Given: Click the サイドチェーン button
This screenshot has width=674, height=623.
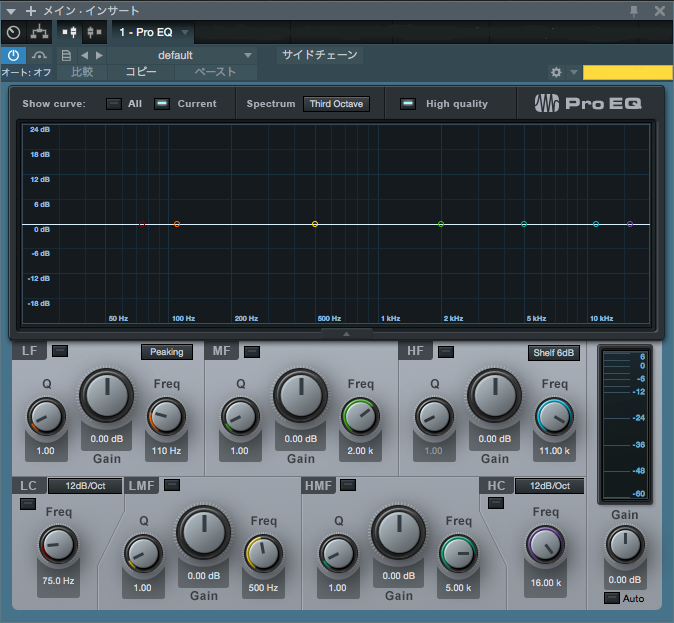Looking at the screenshot, I should pyautogui.click(x=319, y=55).
